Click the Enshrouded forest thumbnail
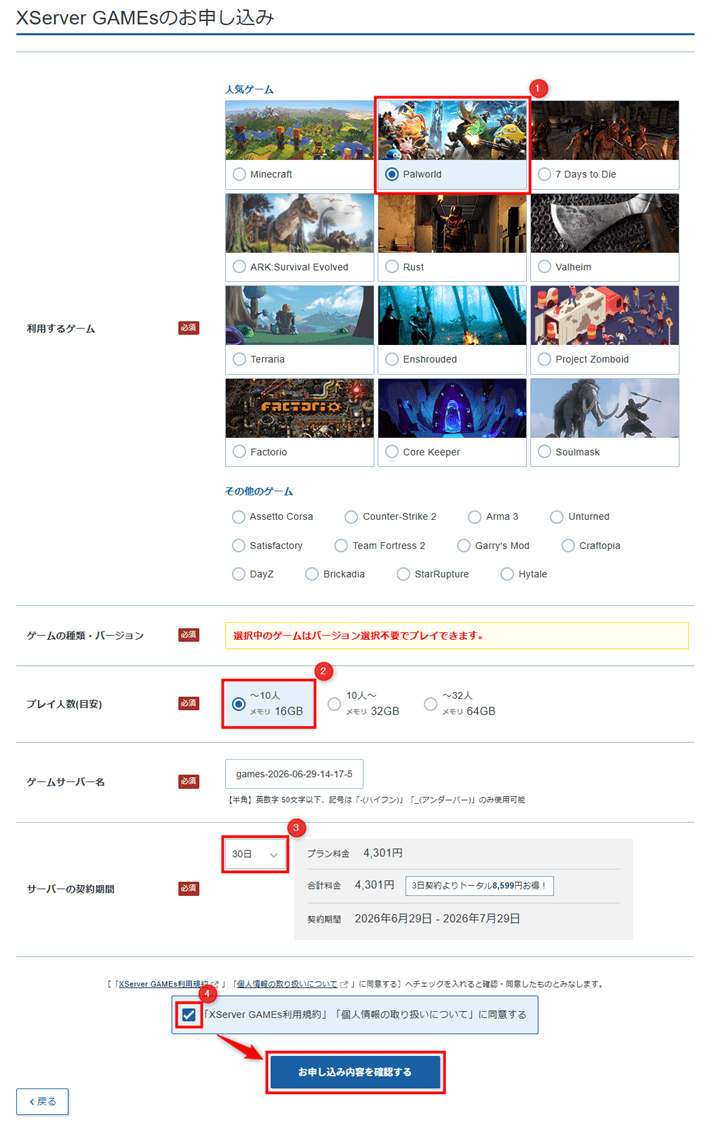710x1125 pixels. pyautogui.click(x=452, y=315)
